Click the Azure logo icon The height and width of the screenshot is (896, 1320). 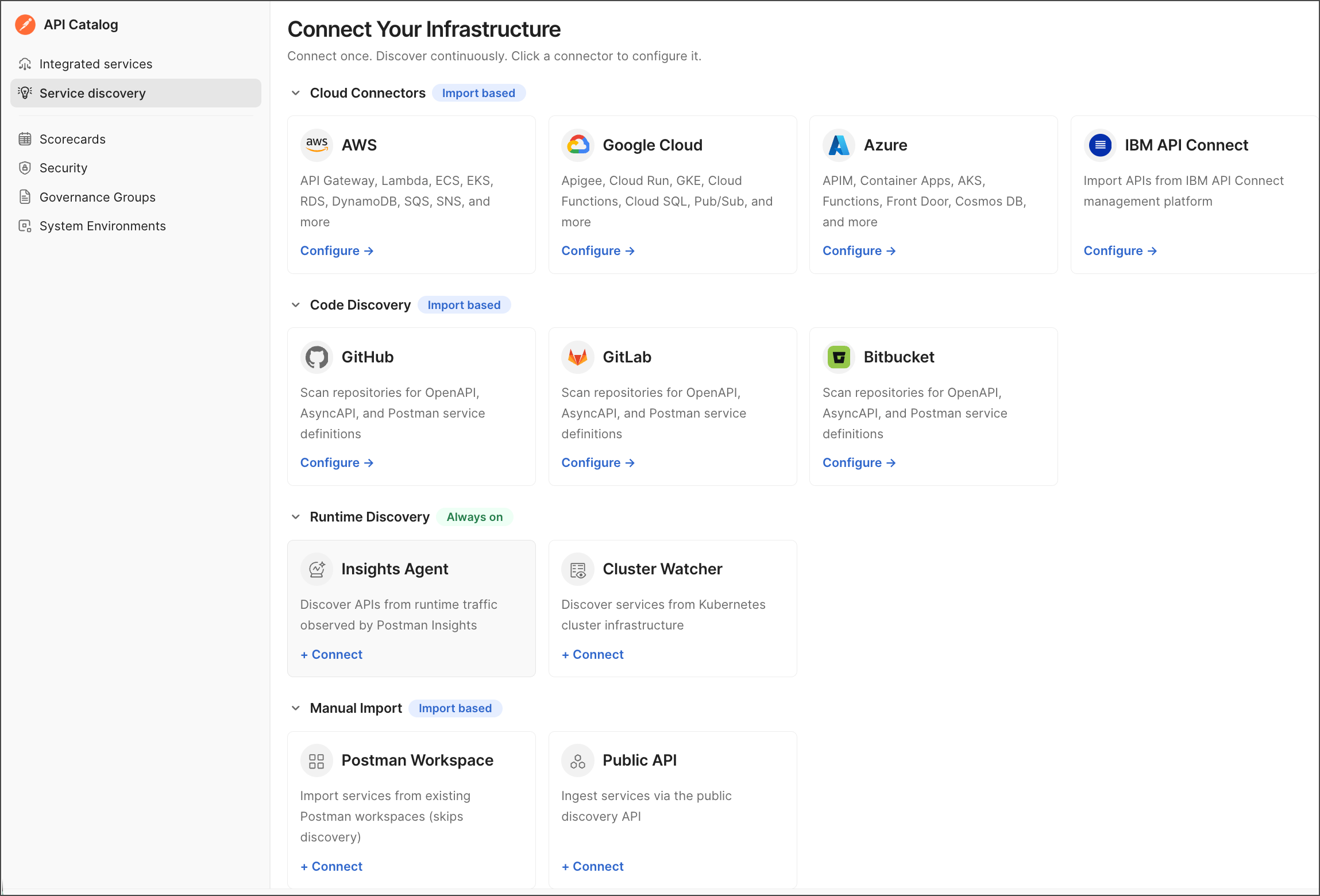[839, 145]
